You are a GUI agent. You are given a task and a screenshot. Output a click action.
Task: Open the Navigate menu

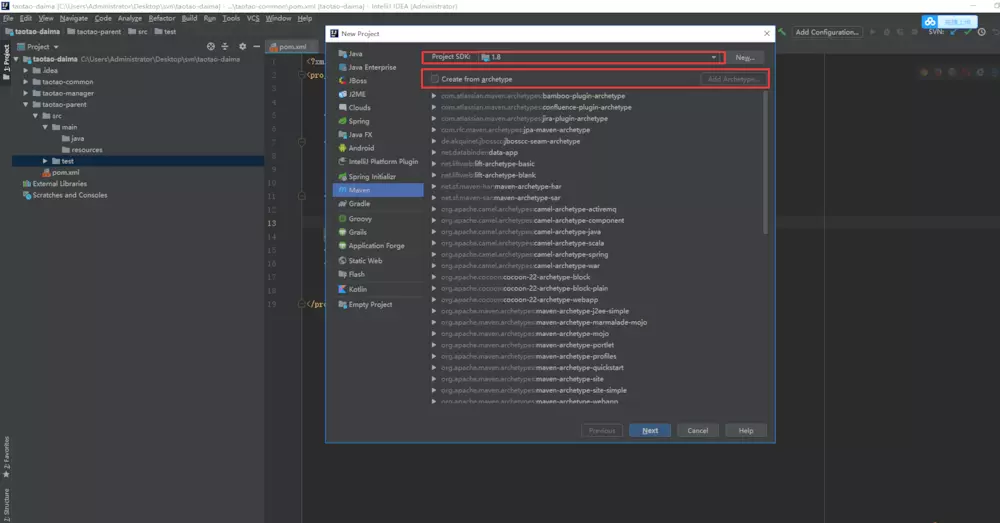coord(74,18)
